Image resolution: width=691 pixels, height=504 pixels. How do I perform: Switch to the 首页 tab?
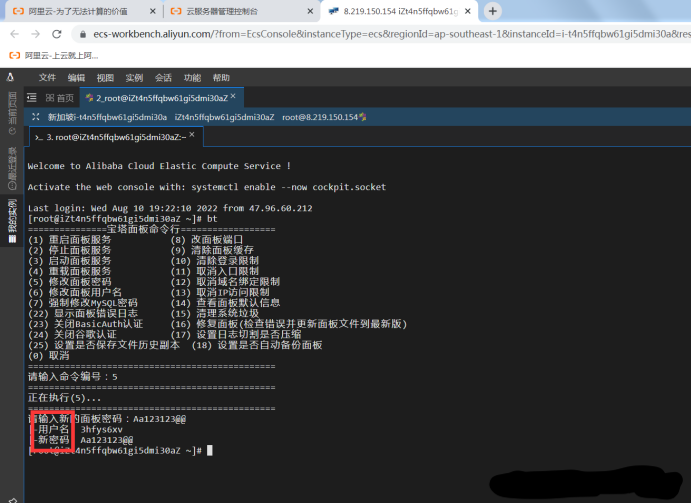tap(59, 98)
